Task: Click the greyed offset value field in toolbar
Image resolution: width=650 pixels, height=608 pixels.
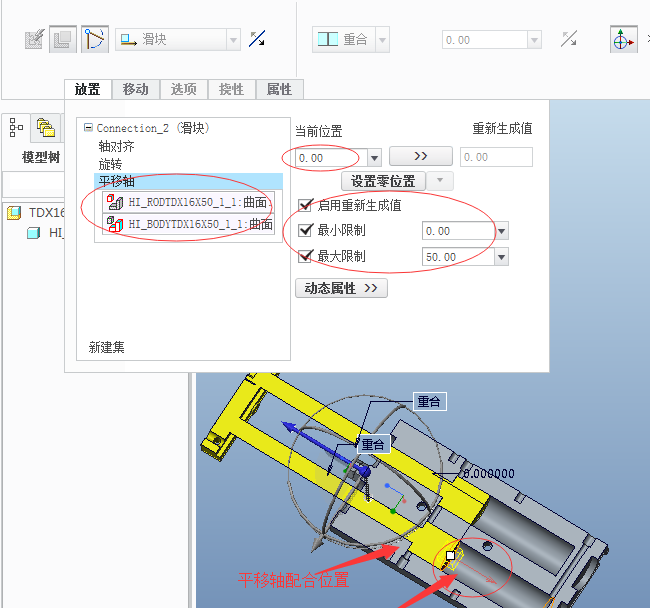Action: (485, 40)
